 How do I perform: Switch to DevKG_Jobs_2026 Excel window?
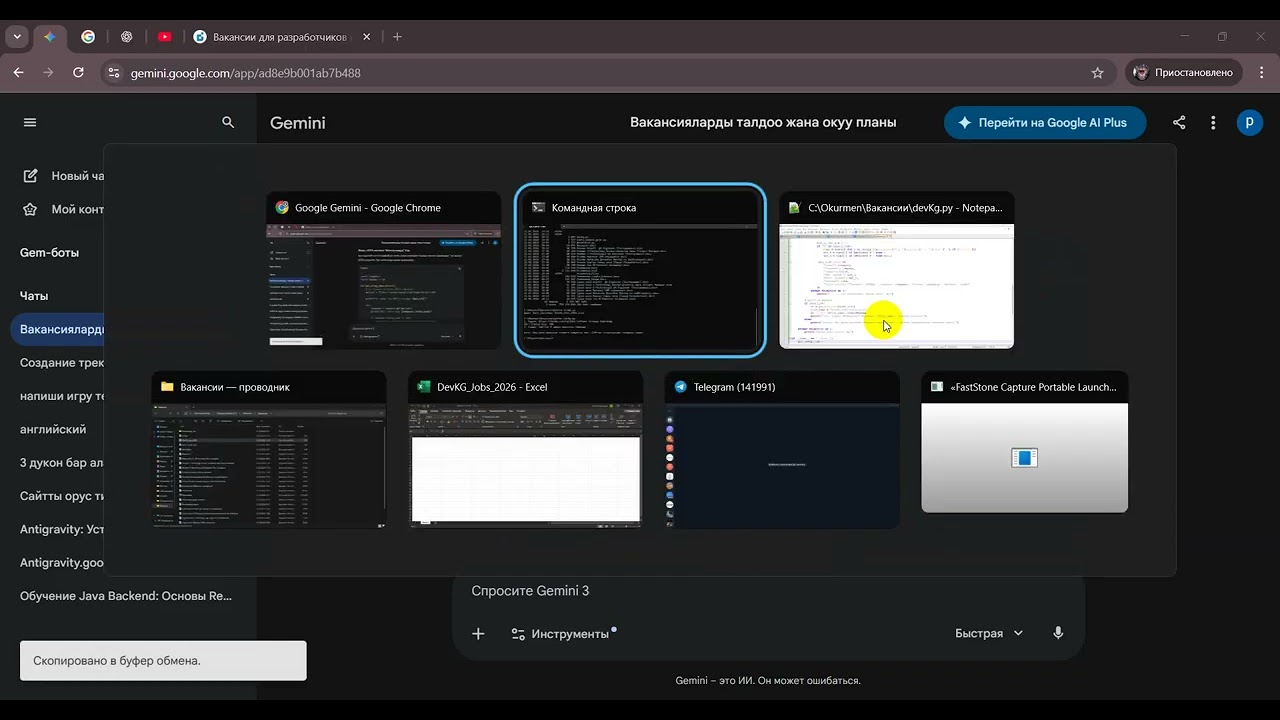click(526, 450)
